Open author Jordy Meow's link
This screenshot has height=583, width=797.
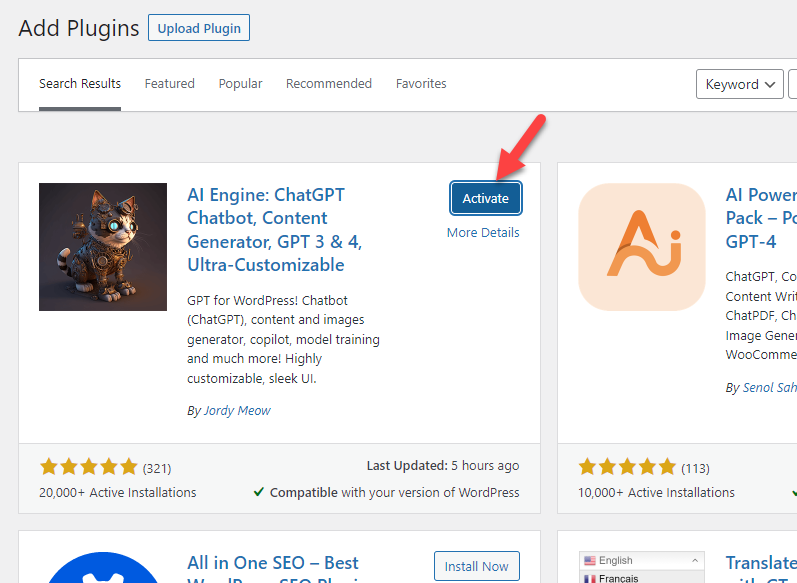(x=237, y=410)
